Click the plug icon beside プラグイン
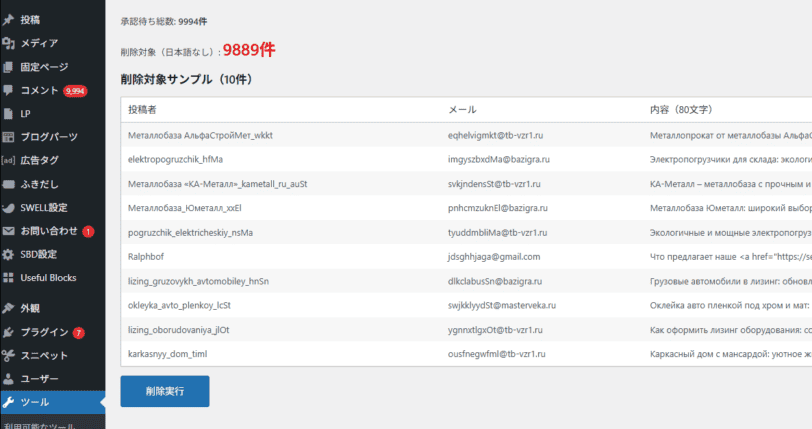The height and width of the screenshot is (429, 812). coord(9,332)
